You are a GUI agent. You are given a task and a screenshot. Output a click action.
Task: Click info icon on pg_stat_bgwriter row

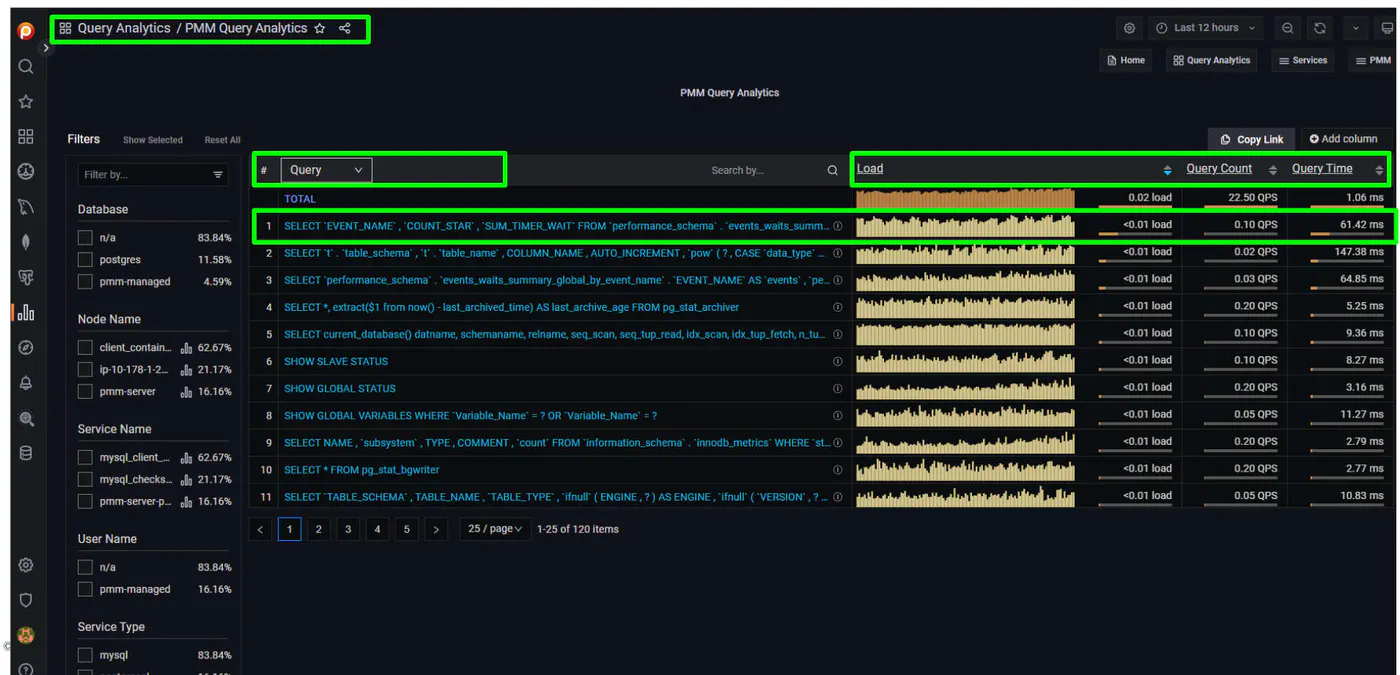[838, 469]
